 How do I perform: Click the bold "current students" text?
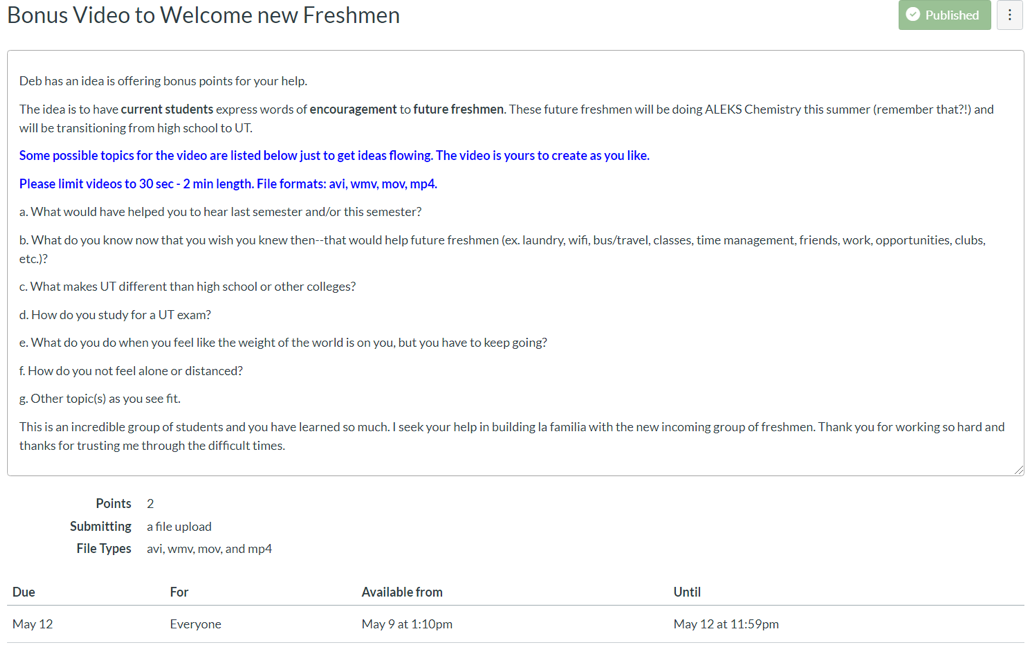coord(167,109)
